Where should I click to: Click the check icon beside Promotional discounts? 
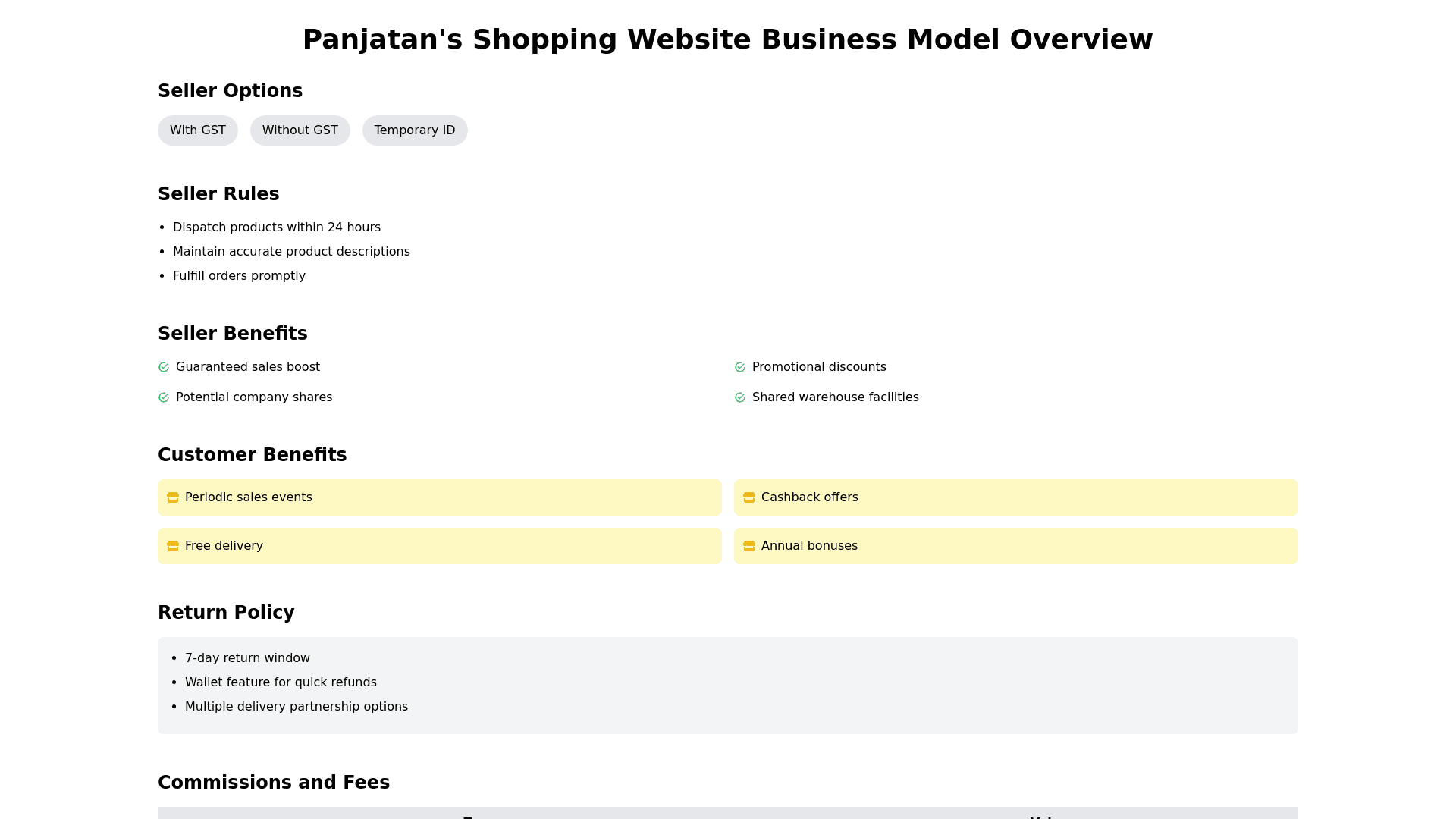click(740, 367)
